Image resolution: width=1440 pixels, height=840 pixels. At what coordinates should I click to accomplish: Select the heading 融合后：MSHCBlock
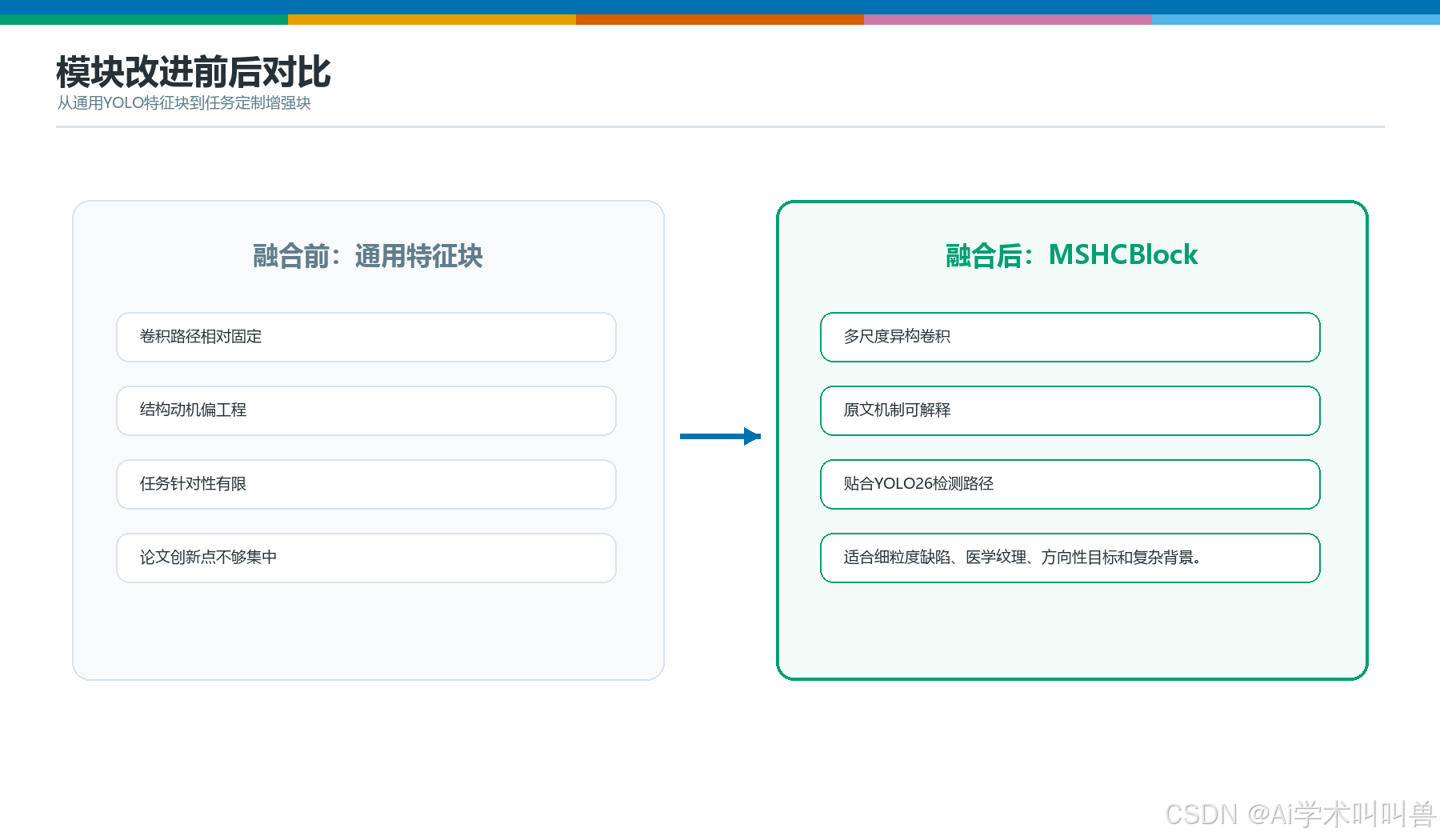click(1072, 255)
